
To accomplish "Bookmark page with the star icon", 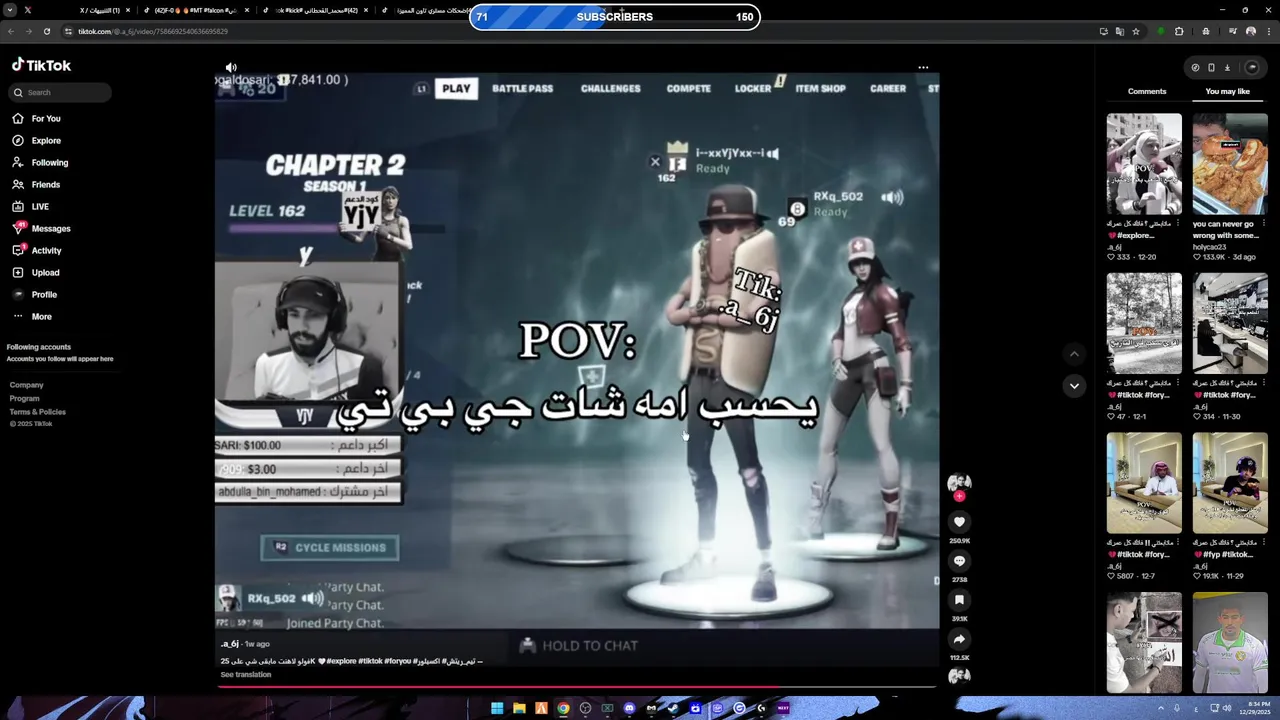I will 1136,31.
